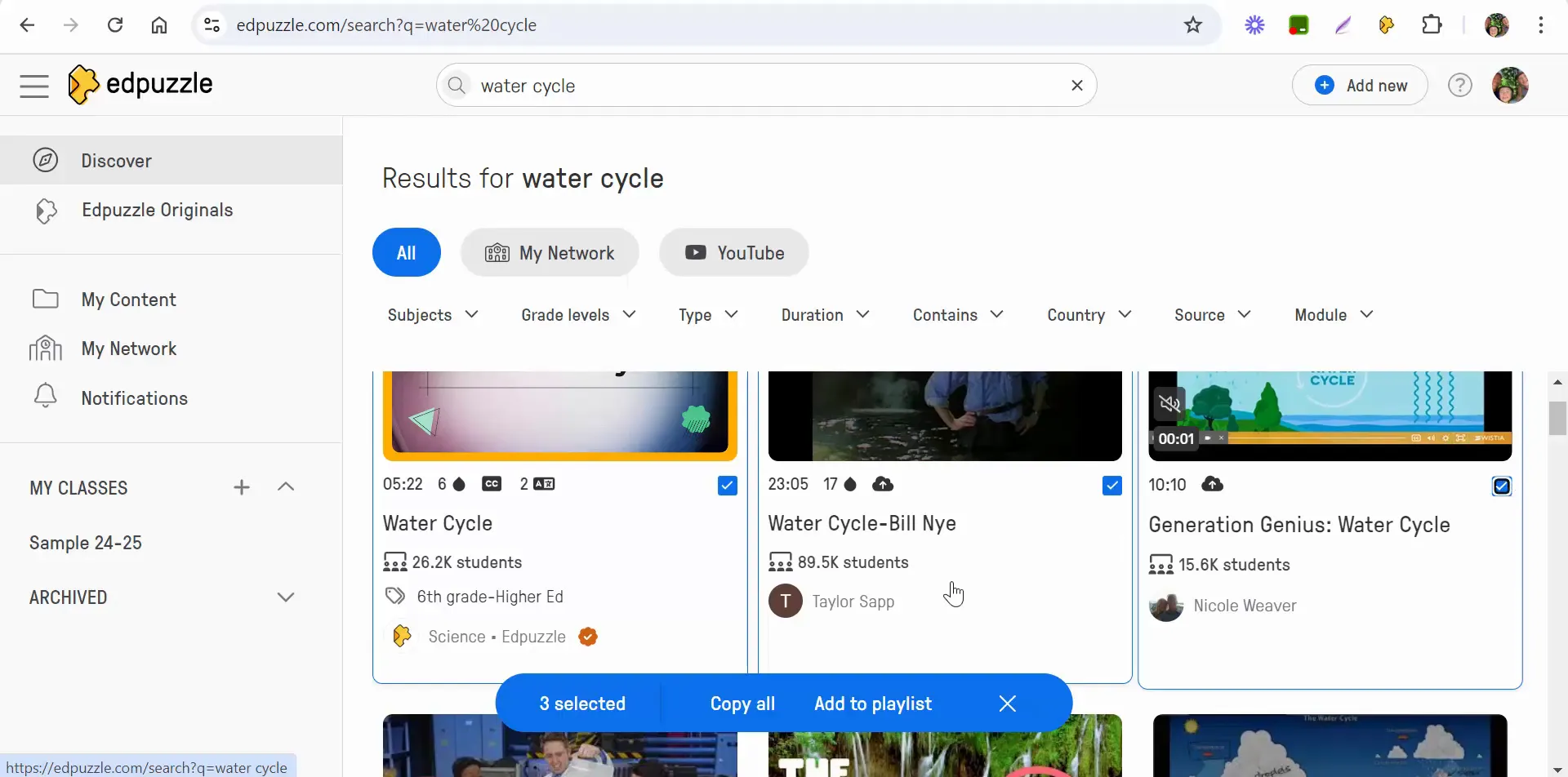Open My Network in the sidebar

coord(171,349)
